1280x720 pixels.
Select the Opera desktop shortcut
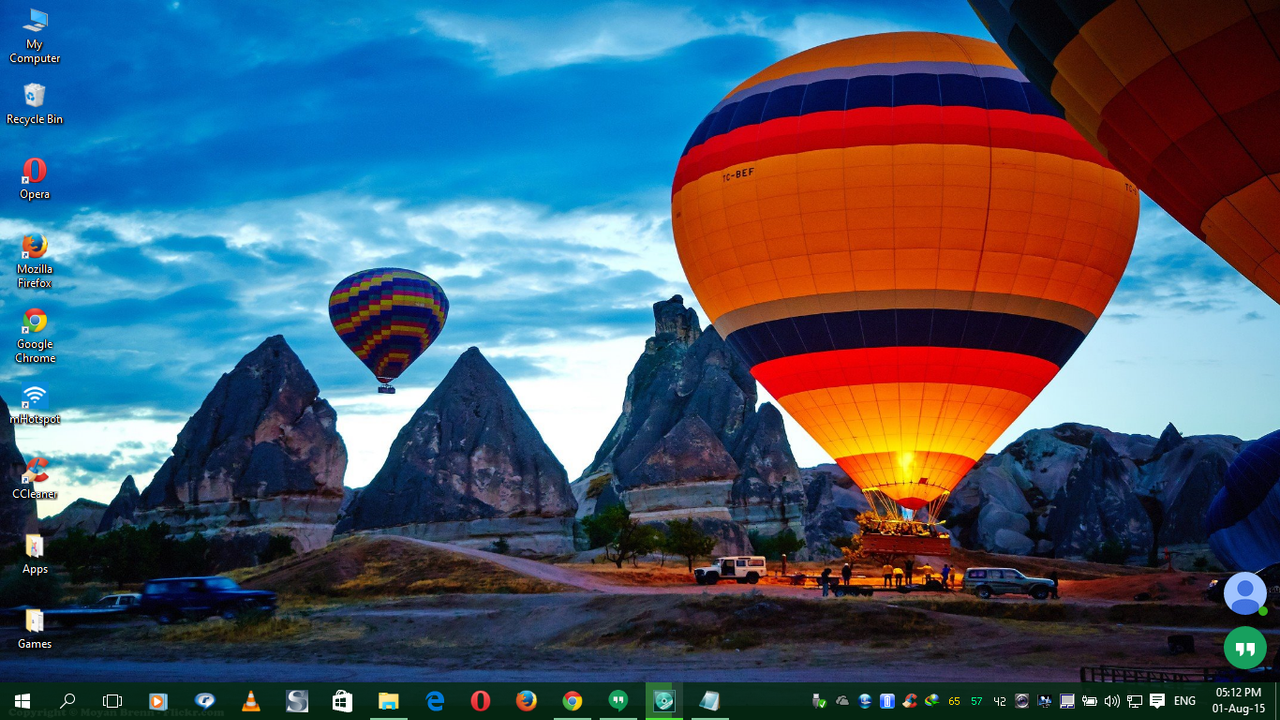[x=35, y=179]
